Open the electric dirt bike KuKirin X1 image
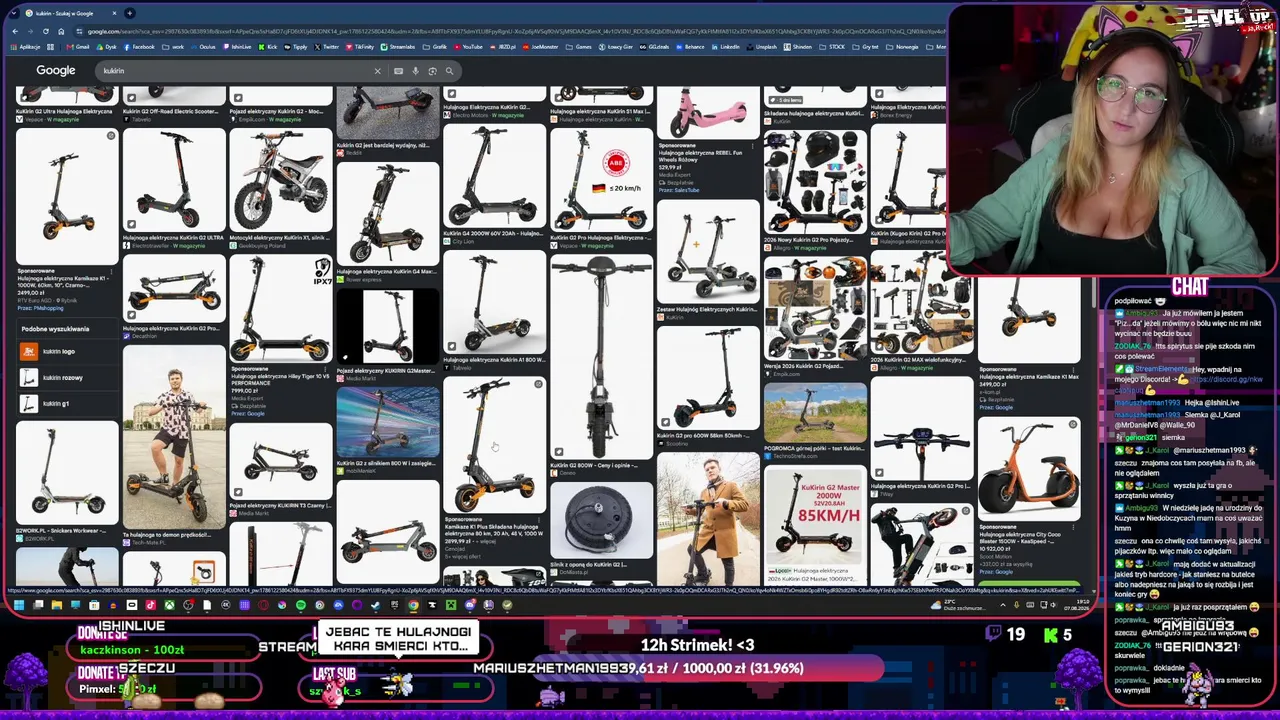 [x=281, y=180]
